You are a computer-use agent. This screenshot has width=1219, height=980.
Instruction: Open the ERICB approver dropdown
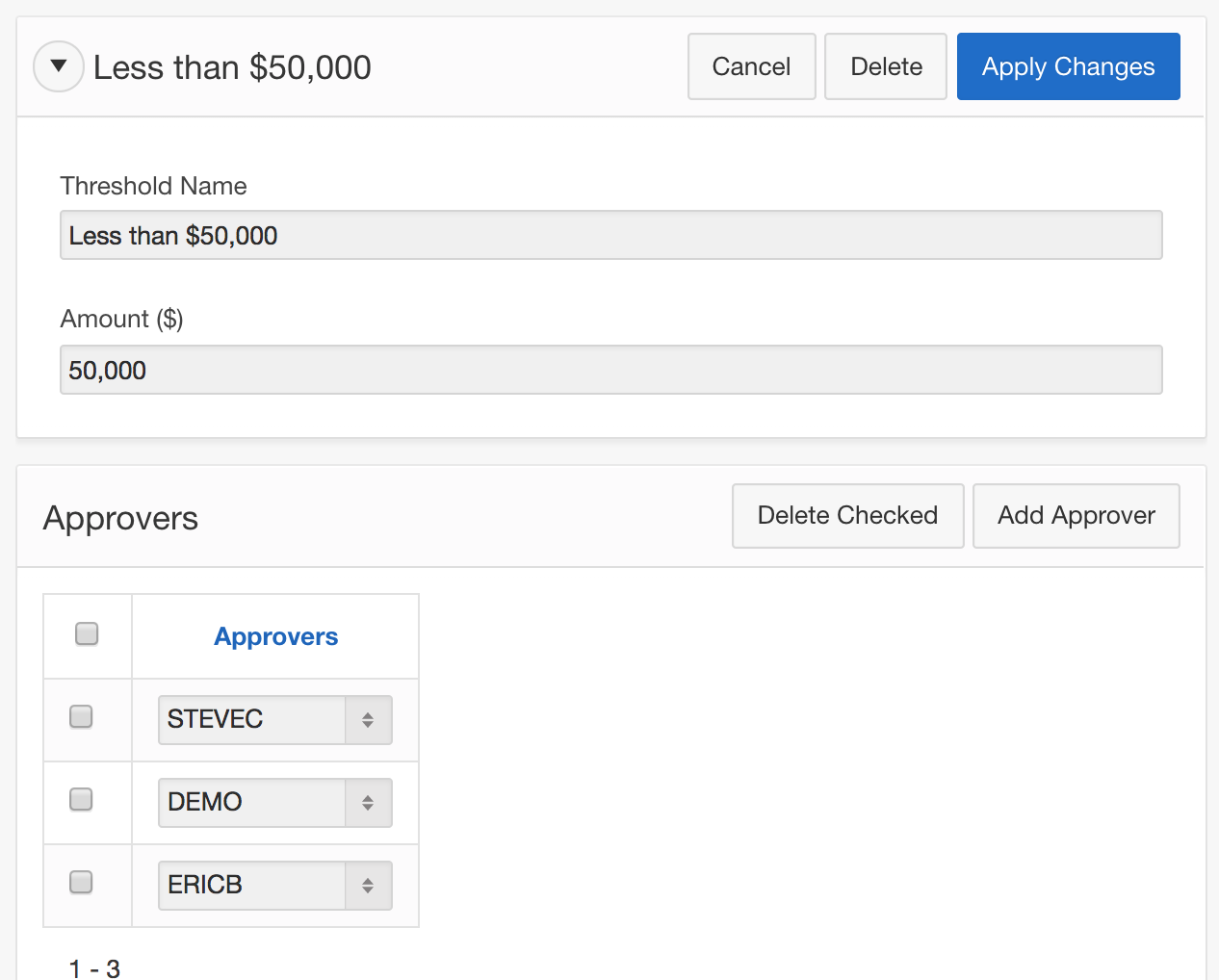pyautogui.click(x=274, y=886)
